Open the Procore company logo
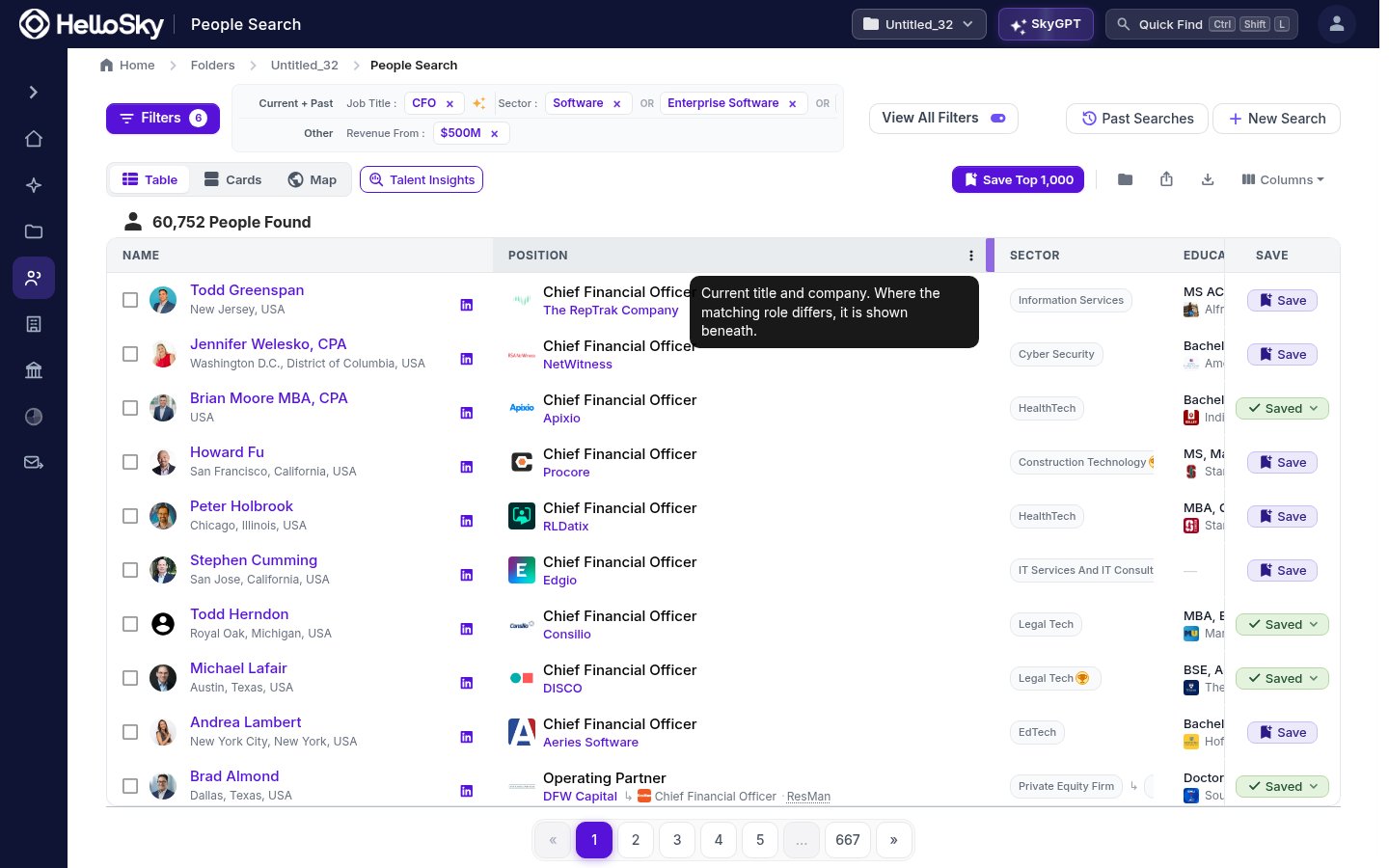The image size is (1389, 868). (522, 462)
